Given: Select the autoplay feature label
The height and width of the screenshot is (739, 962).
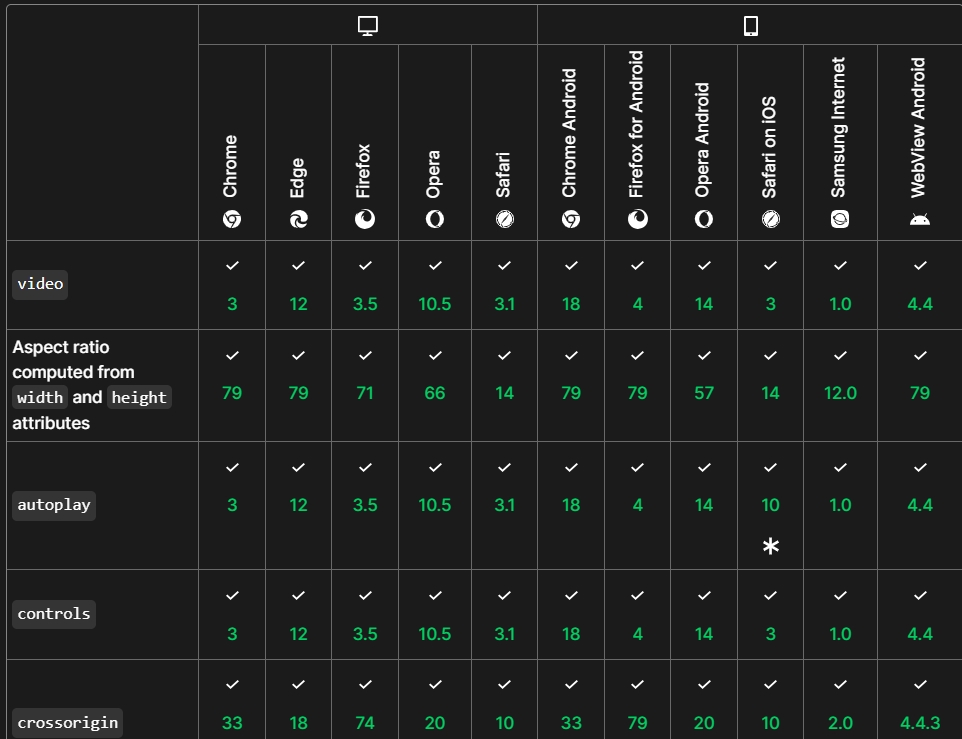Looking at the screenshot, I should (54, 505).
